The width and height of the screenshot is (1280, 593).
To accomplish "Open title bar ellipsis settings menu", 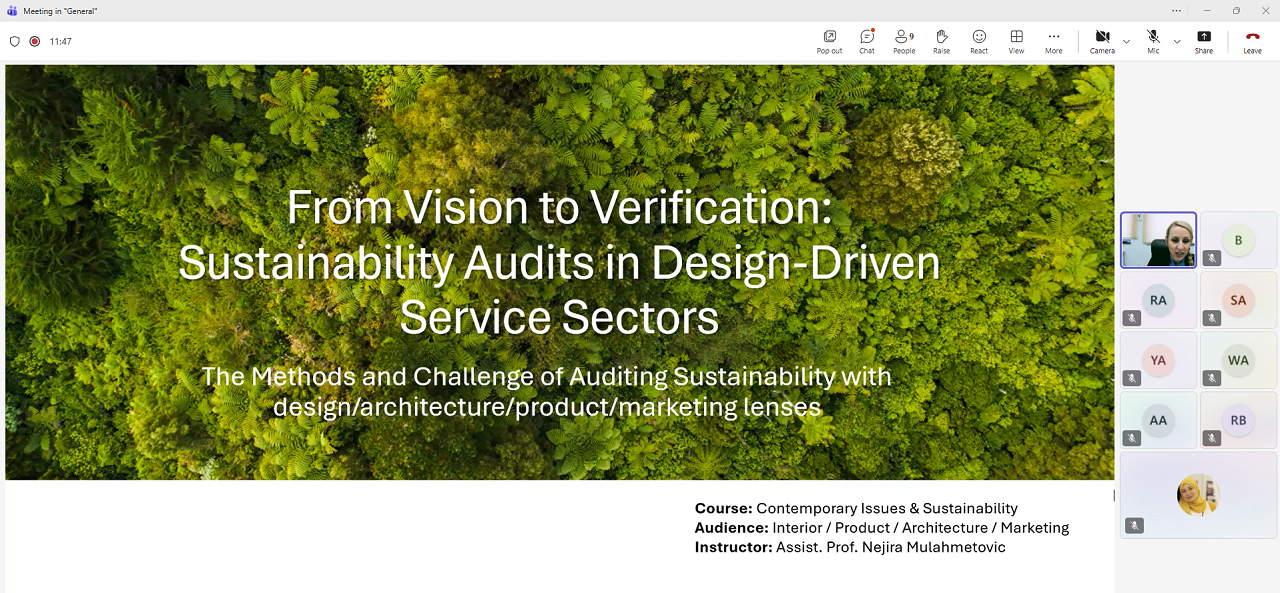I will (x=1176, y=11).
